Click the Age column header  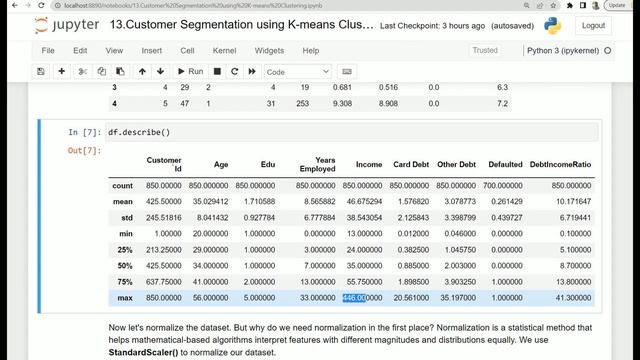tap(221, 164)
